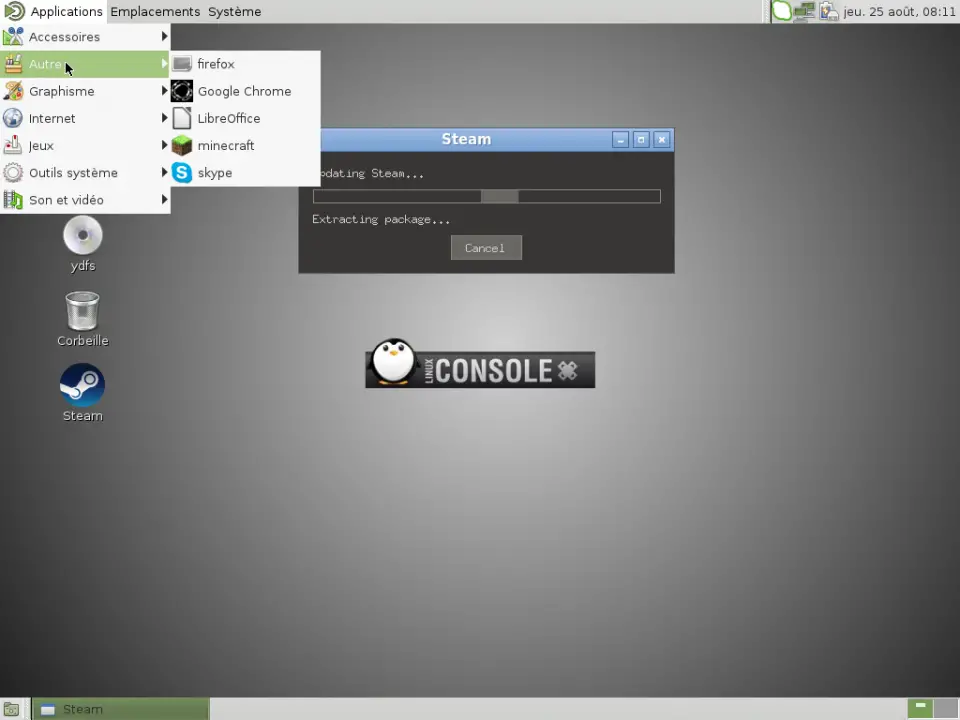
Task: Click the Steam update progress bar
Action: point(487,196)
